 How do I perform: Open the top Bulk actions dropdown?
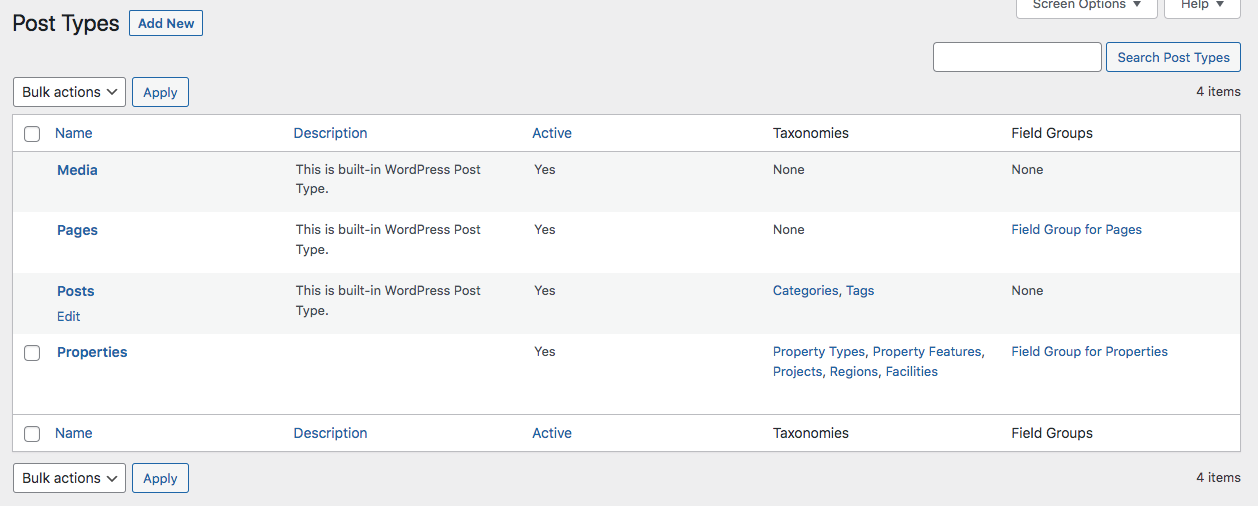click(69, 92)
